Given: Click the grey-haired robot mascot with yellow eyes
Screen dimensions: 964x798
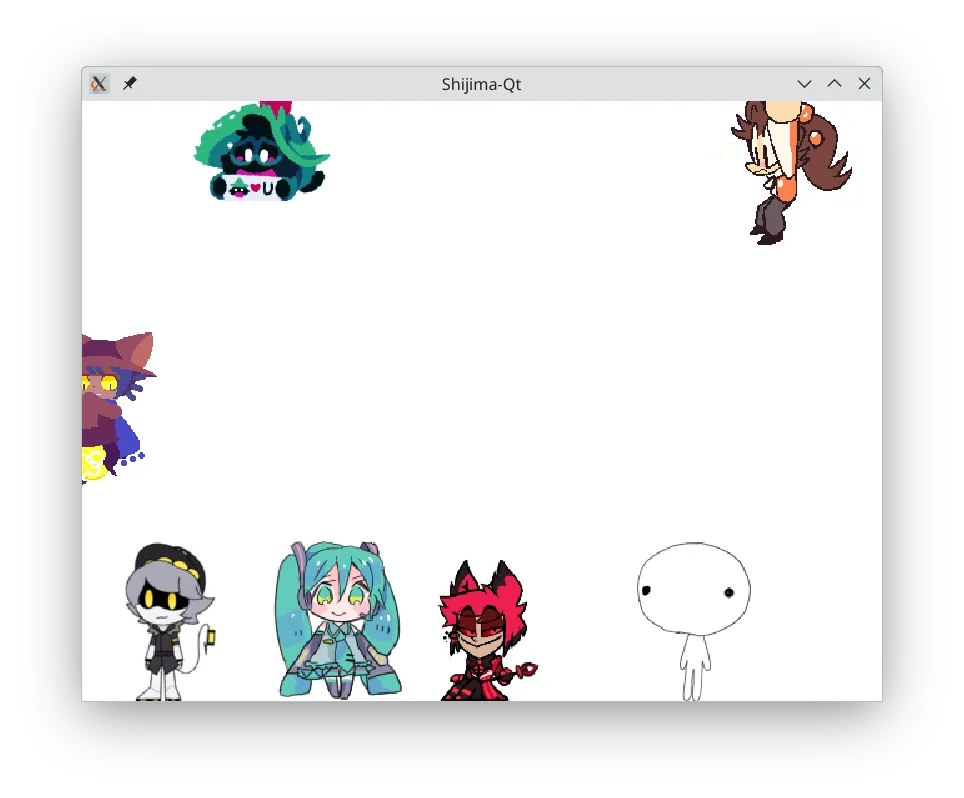Looking at the screenshot, I should click(170, 622).
